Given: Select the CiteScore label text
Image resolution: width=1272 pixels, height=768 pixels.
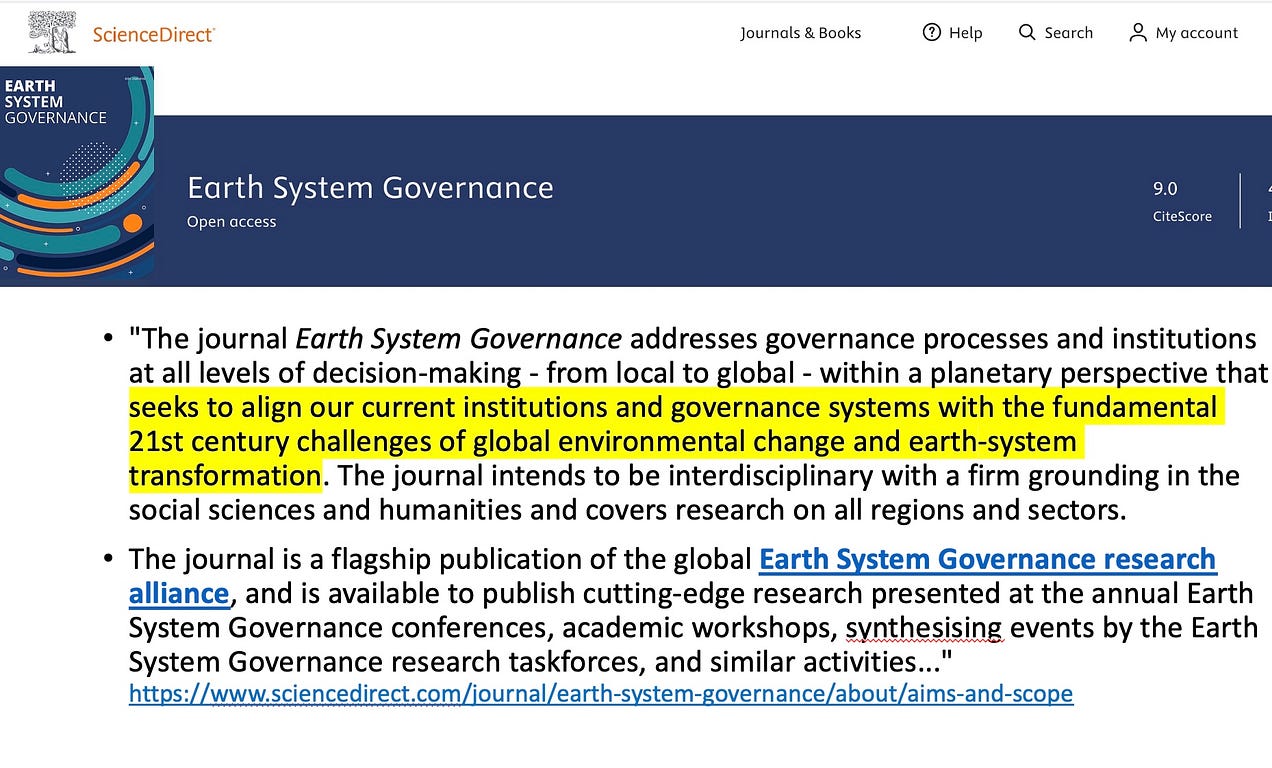Looking at the screenshot, I should tap(1182, 216).
